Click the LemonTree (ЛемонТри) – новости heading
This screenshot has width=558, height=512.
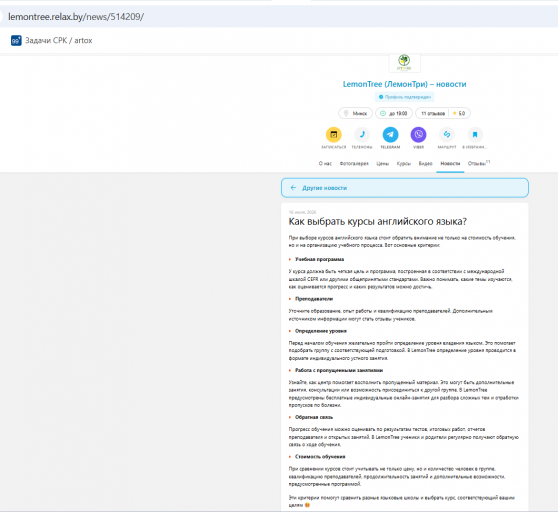click(x=404, y=84)
